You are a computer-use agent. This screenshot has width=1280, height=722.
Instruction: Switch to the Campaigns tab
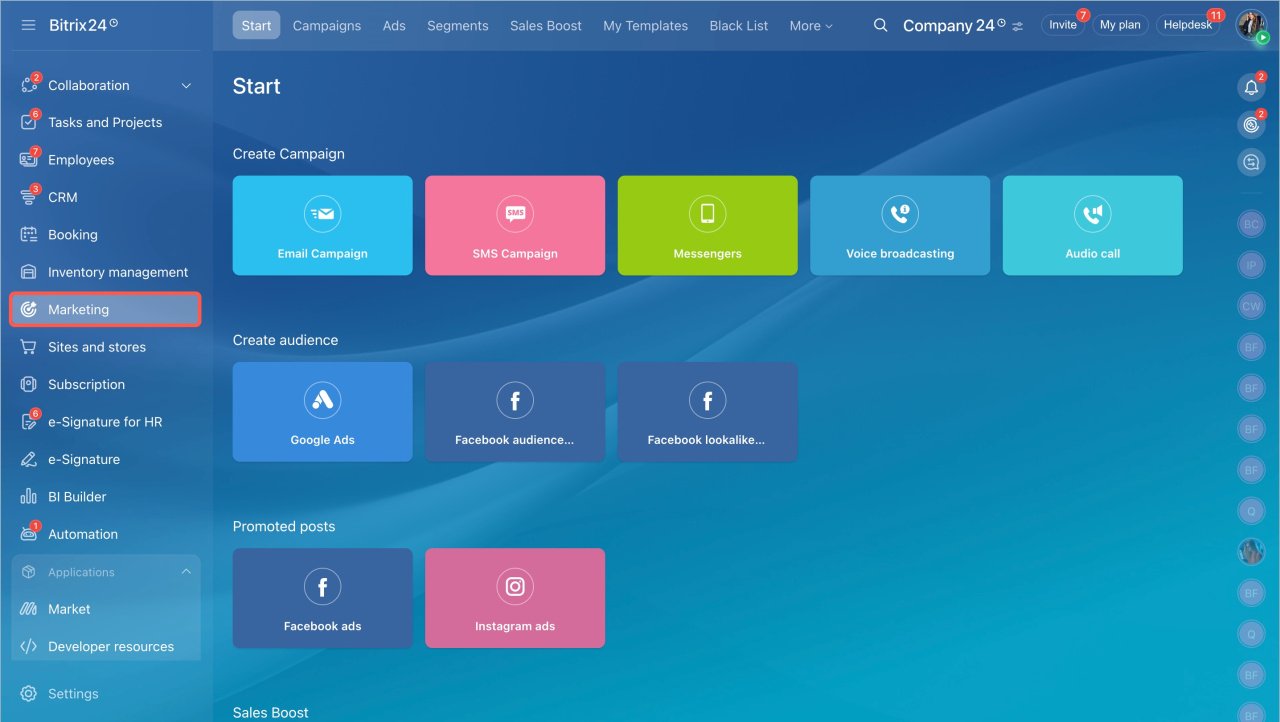(x=327, y=26)
